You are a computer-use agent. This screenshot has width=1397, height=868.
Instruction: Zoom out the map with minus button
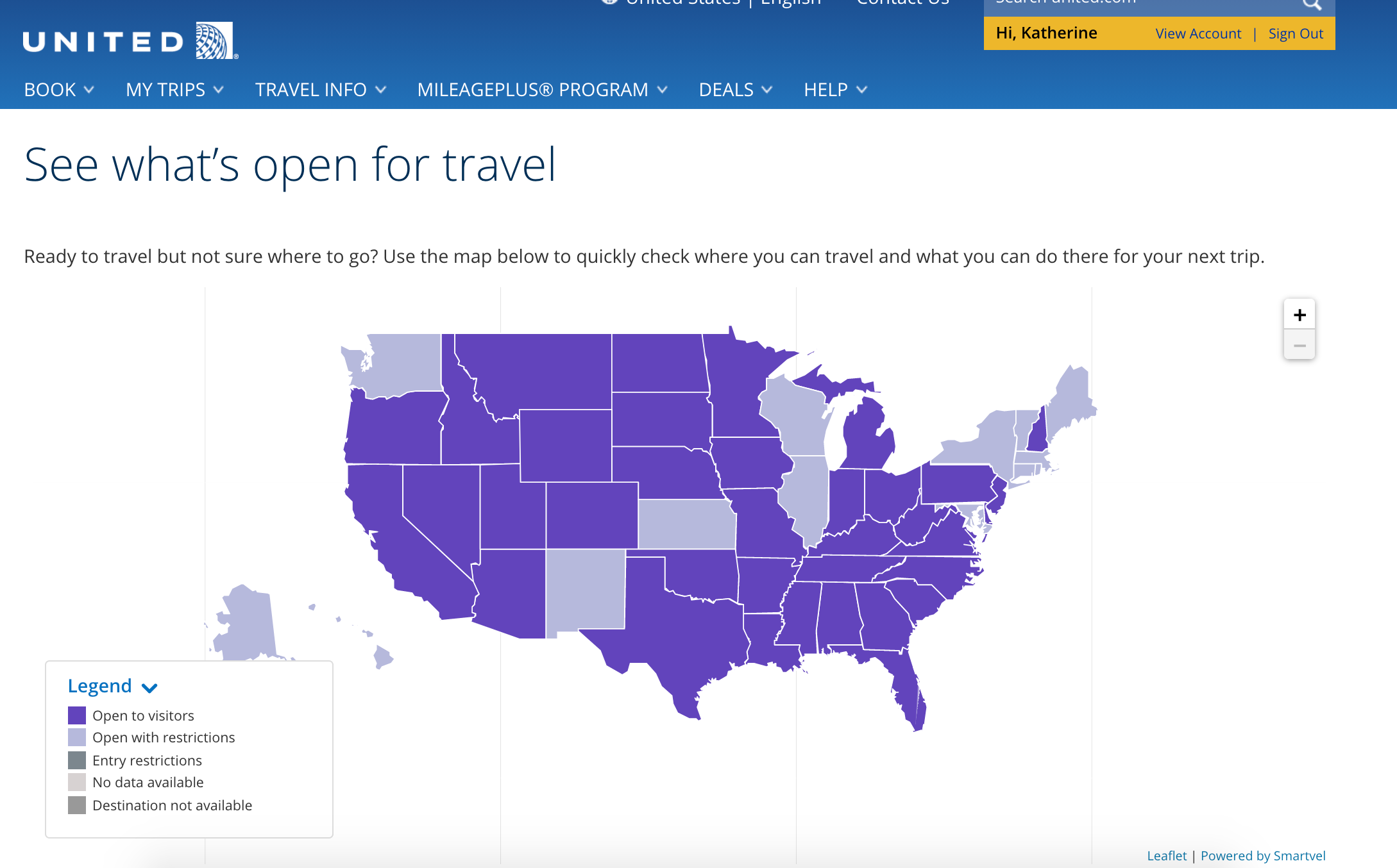click(1300, 345)
